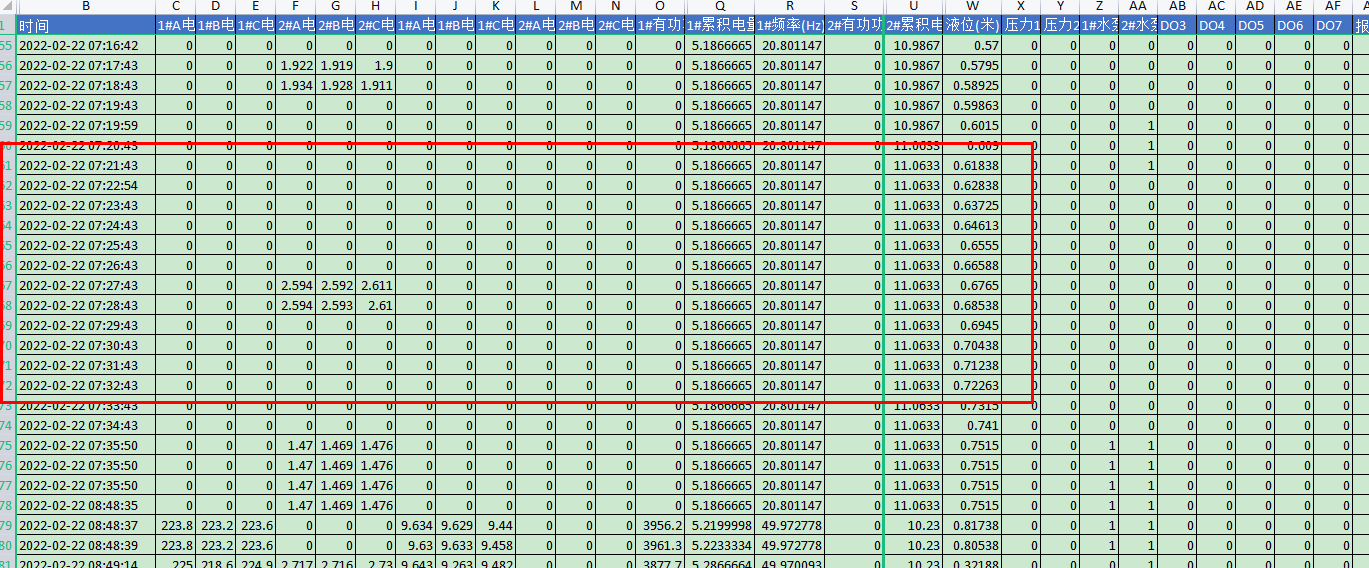Image resolution: width=1369 pixels, height=568 pixels.
Task: Click the DO3 header cell
Action: [x=1176, y=25]
